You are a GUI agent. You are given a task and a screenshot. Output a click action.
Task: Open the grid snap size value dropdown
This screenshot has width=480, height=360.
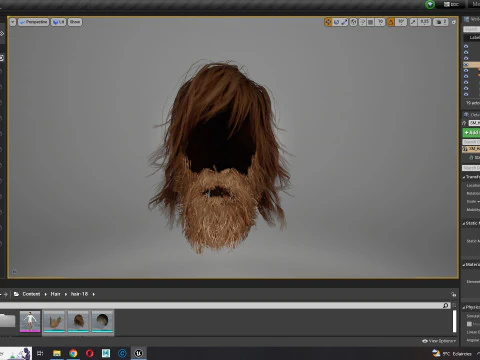tap(380, 22)
